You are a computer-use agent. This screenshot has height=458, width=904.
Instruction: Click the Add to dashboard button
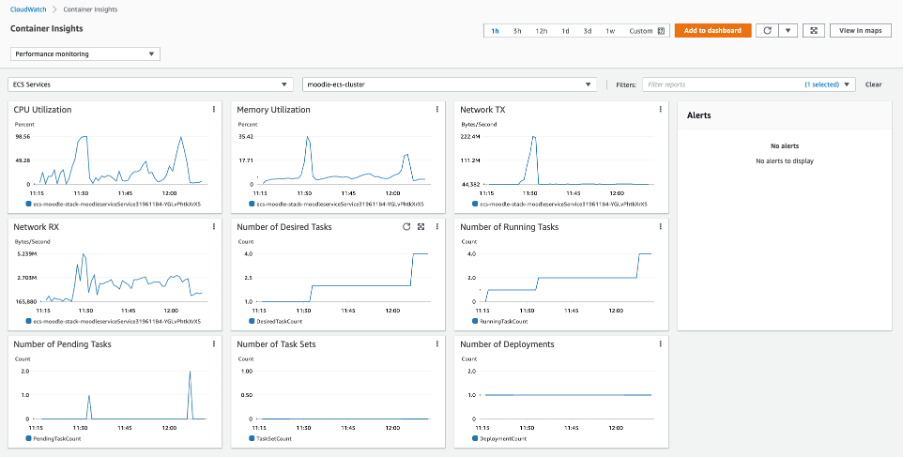pyautogui.click(x=712, y=31)
